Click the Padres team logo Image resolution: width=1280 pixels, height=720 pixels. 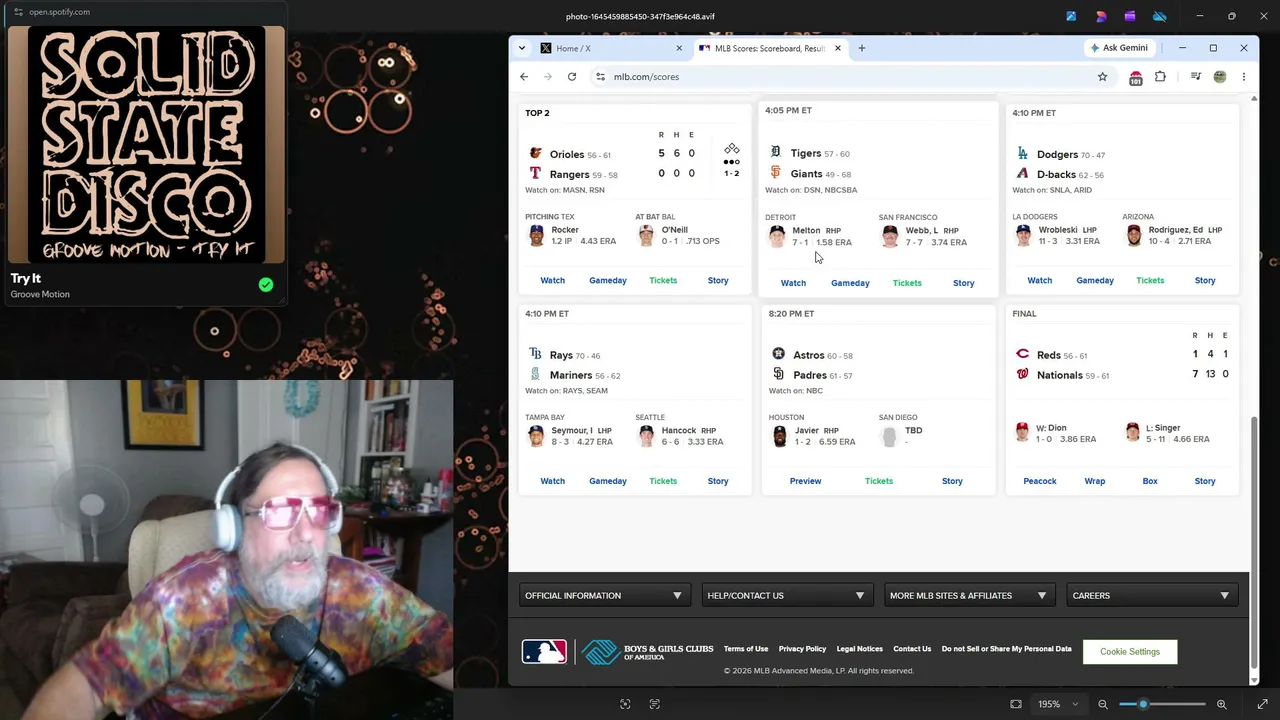pyautogui.click(x=779, y=375)
